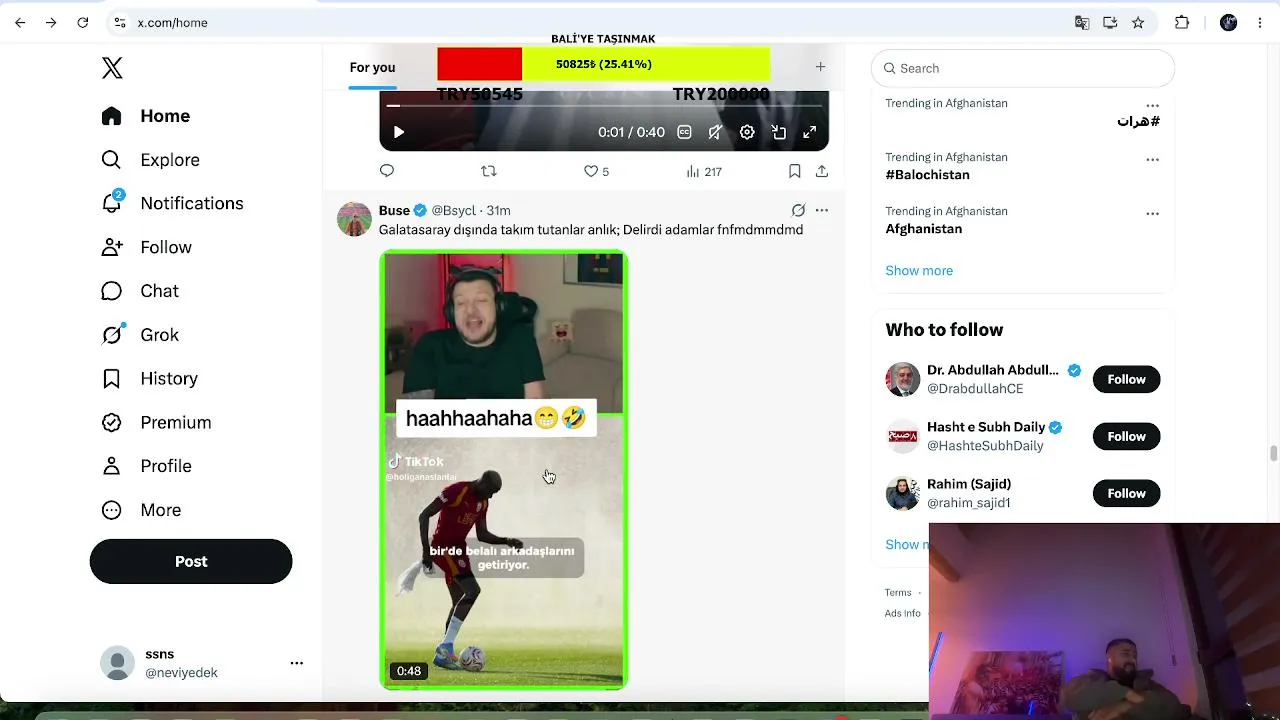This screenshot has height=720, width=1280.
Task: Open History from the sidebar
Action: [x=150, y=379]
